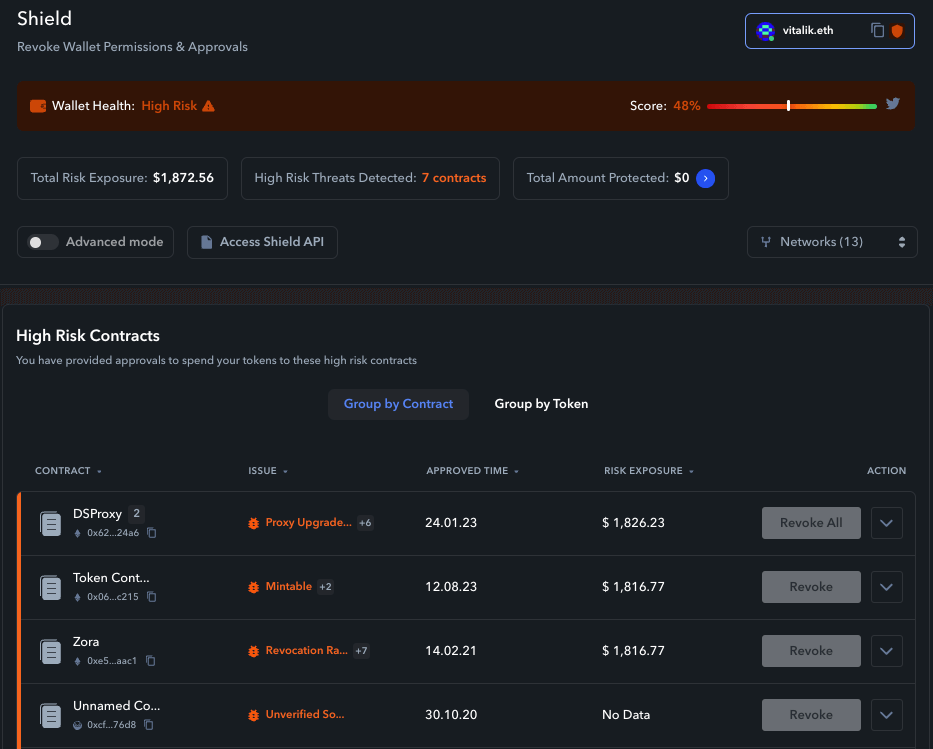
Task: Click the Mintable issue label
Action: [x=289, y=587]
